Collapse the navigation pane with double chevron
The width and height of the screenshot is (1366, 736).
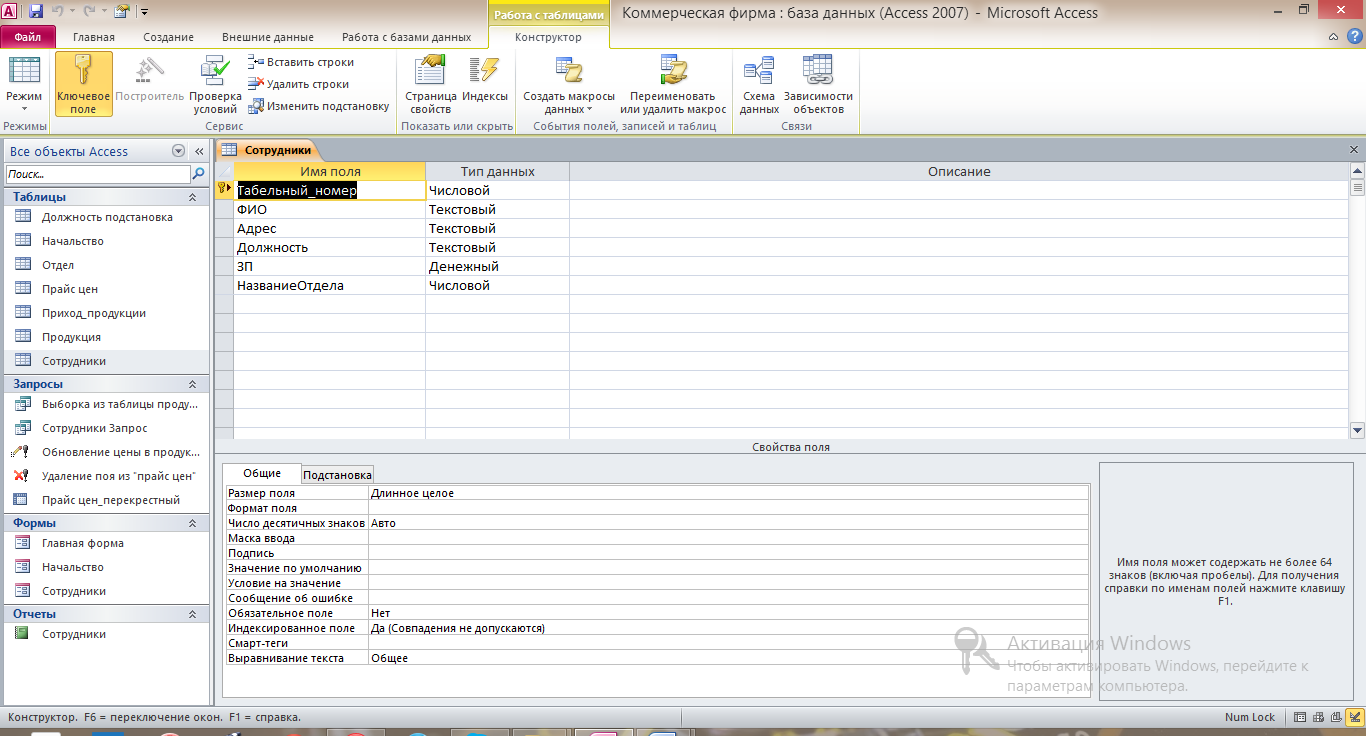pos(199,151)
